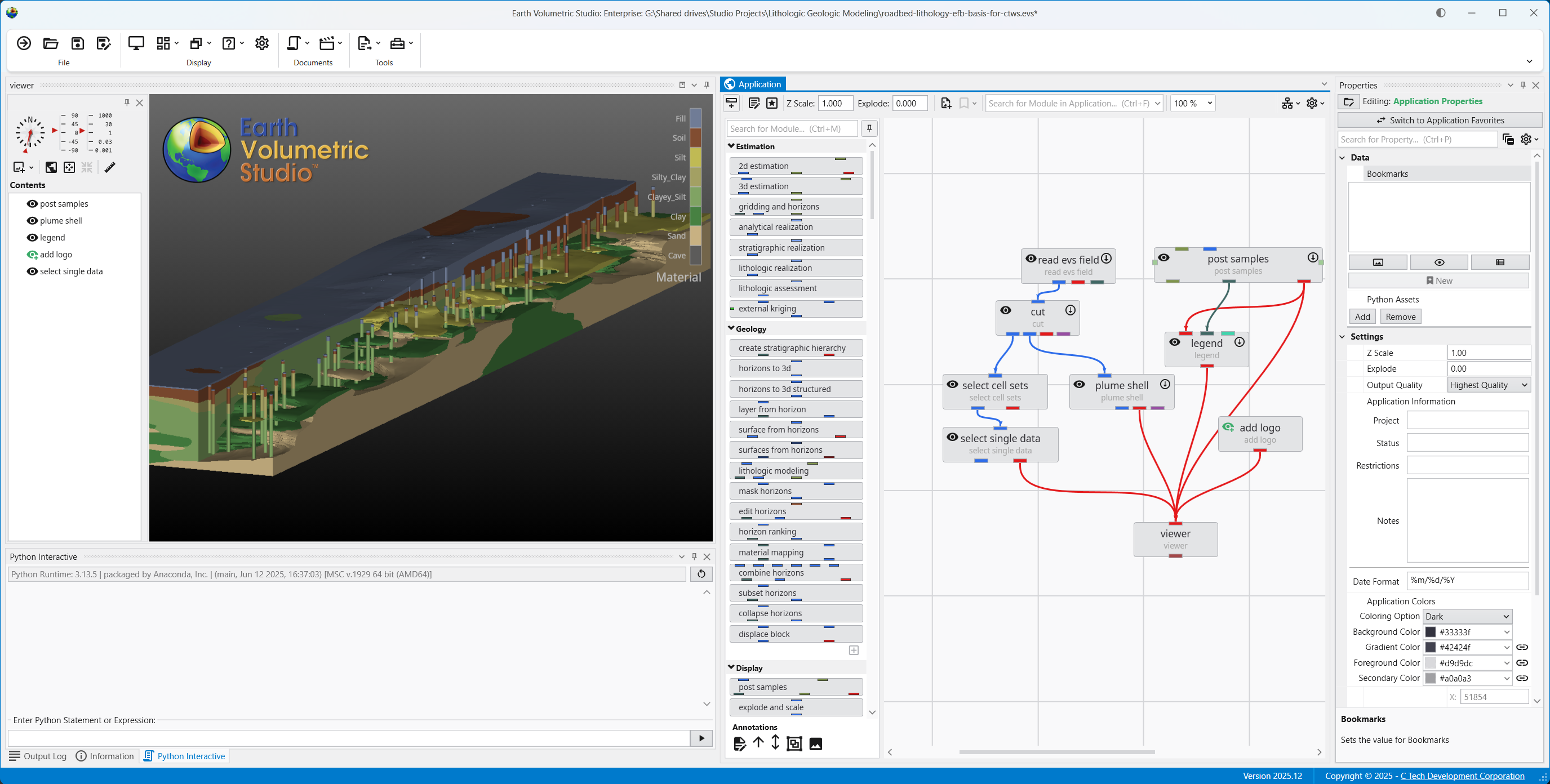Hide post samples in Contents list
The width and height of the screenshot is (1550, 784).
[x=33, y=204]
